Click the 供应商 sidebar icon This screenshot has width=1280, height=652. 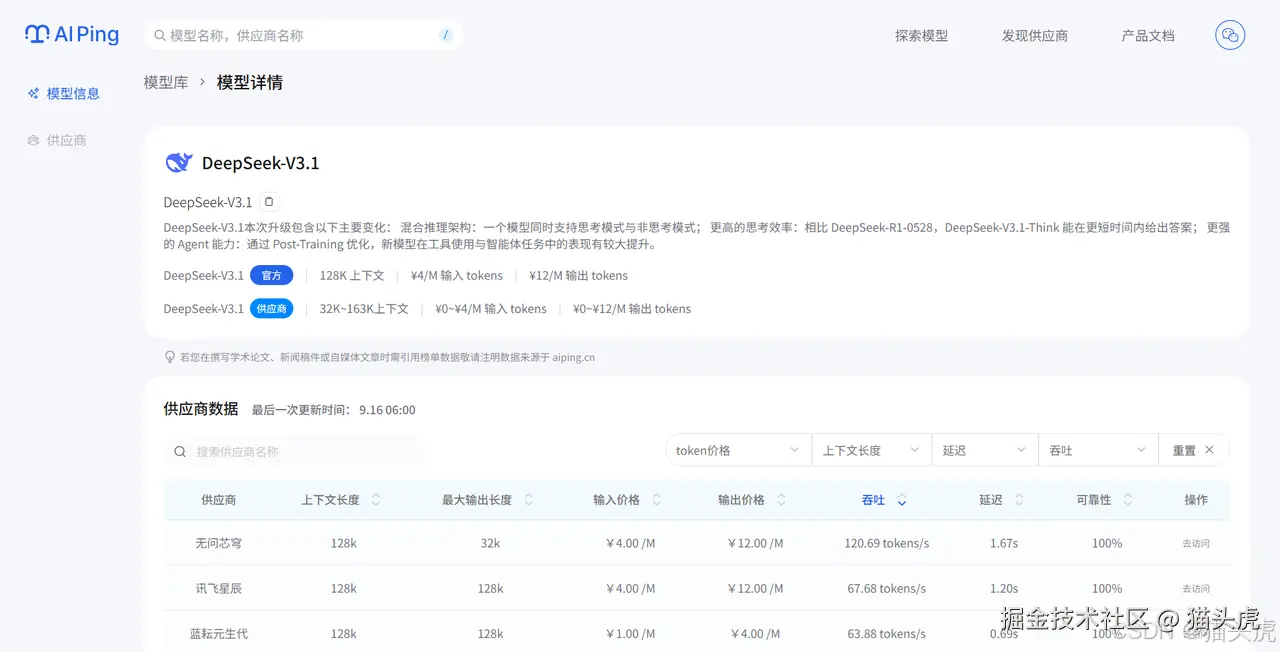(33, 141)
